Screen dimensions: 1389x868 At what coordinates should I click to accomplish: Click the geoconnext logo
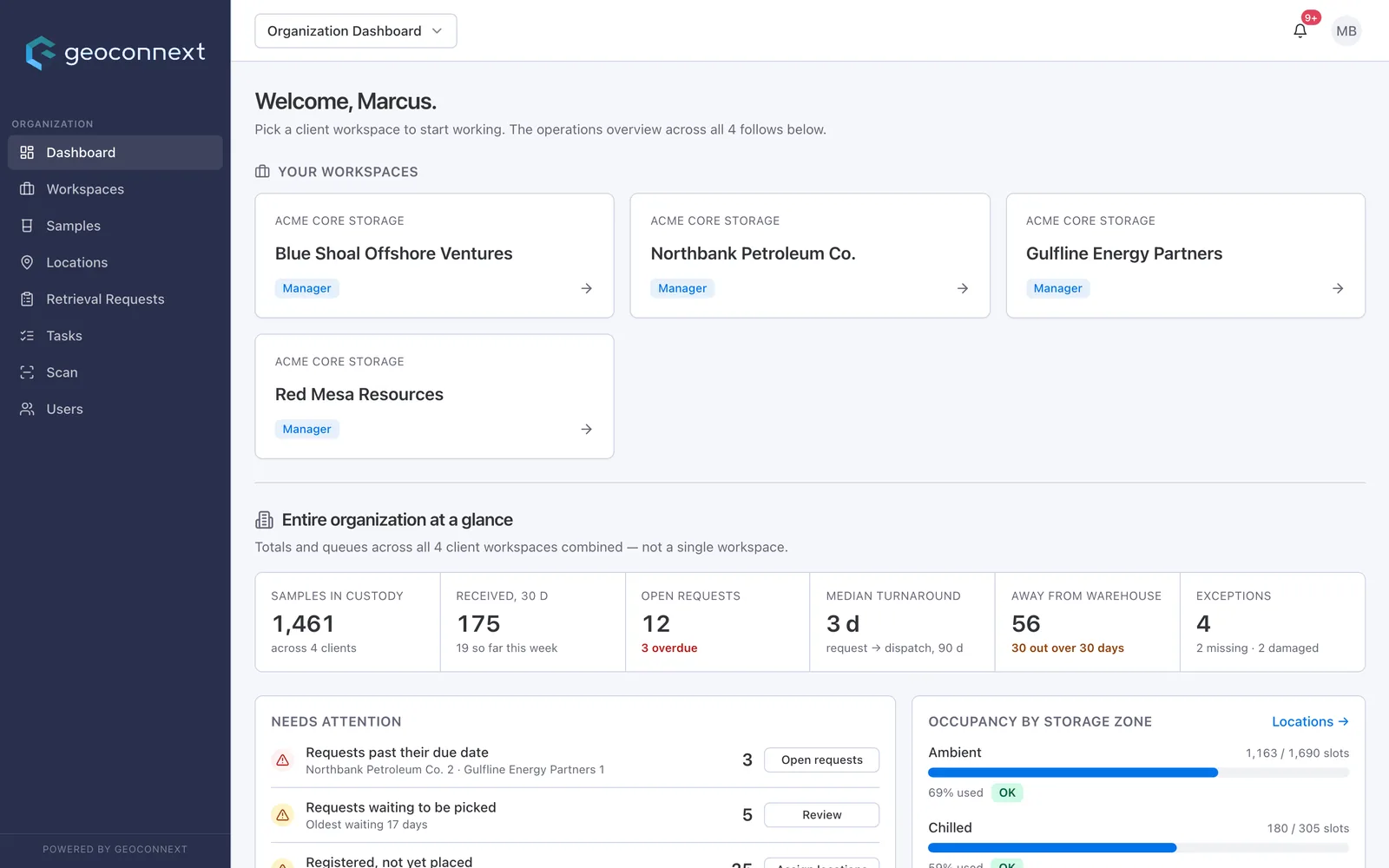(x=115, y=53)
